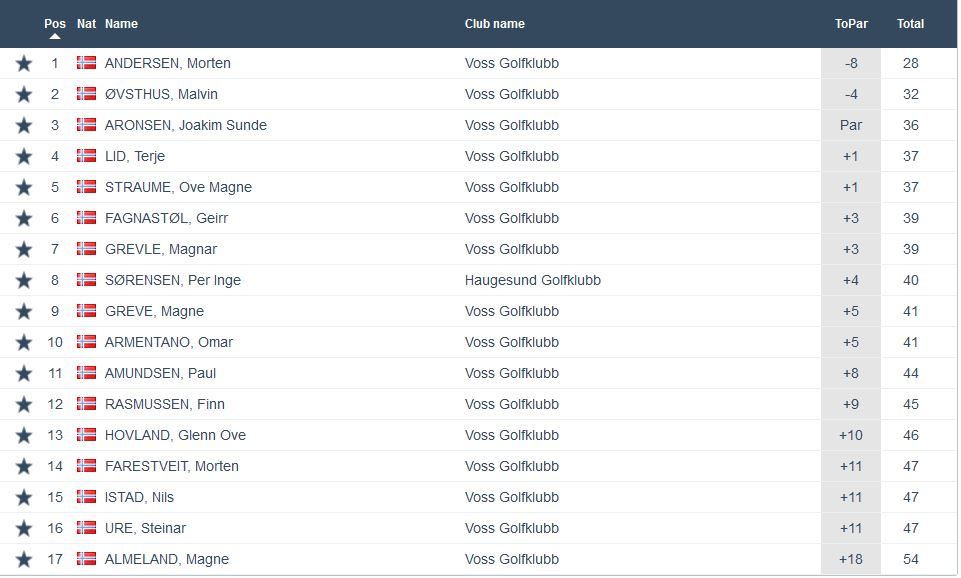Screen dimensions: 961x578
Task: Open Haugesund Golfklubb club entry
Action: point(533,280)
